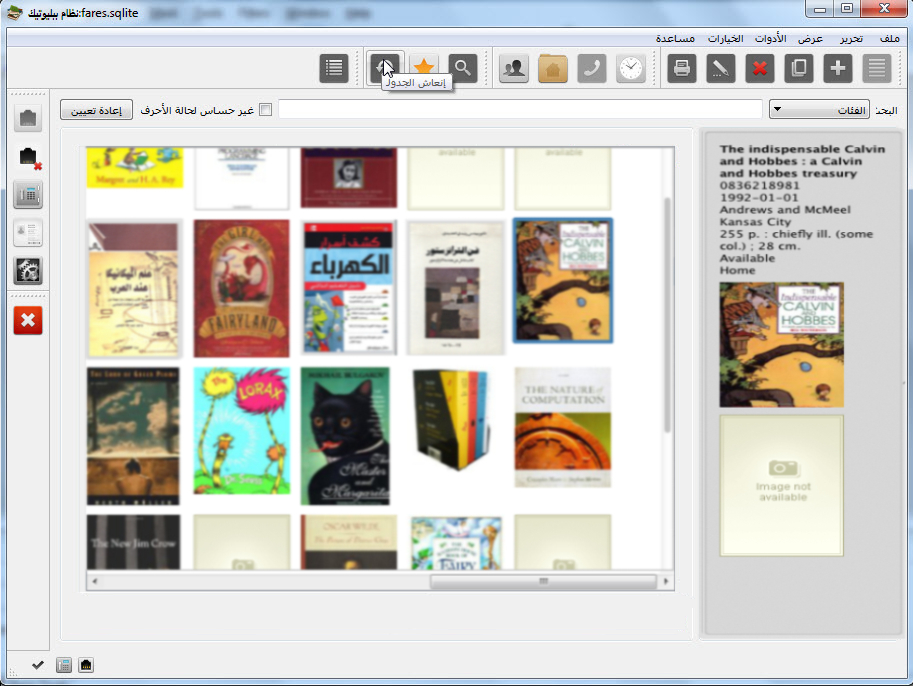Image resolution: width=913 pixels, height=686 pixels.
Task: Select the dark sky and figure book cover
Action: pos(133,436)
